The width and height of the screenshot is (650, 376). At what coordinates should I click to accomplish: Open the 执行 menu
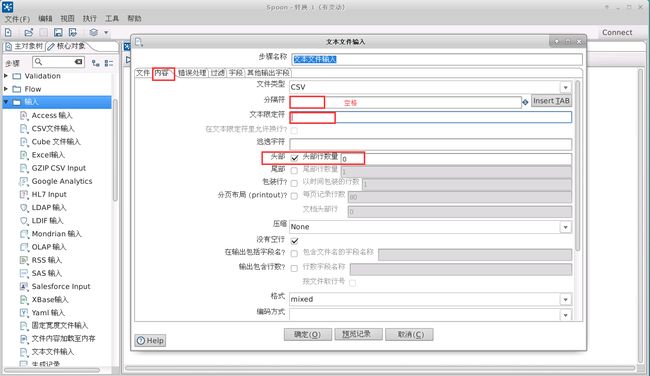click(x=89, y=19)
